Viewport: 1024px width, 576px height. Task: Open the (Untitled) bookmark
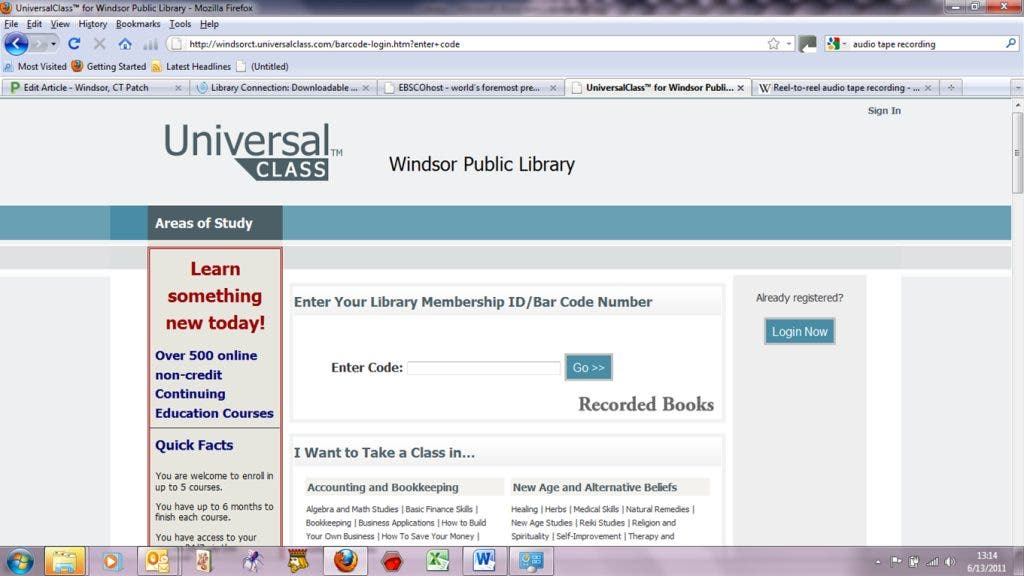pyautogui.click(x=263, y=67)
